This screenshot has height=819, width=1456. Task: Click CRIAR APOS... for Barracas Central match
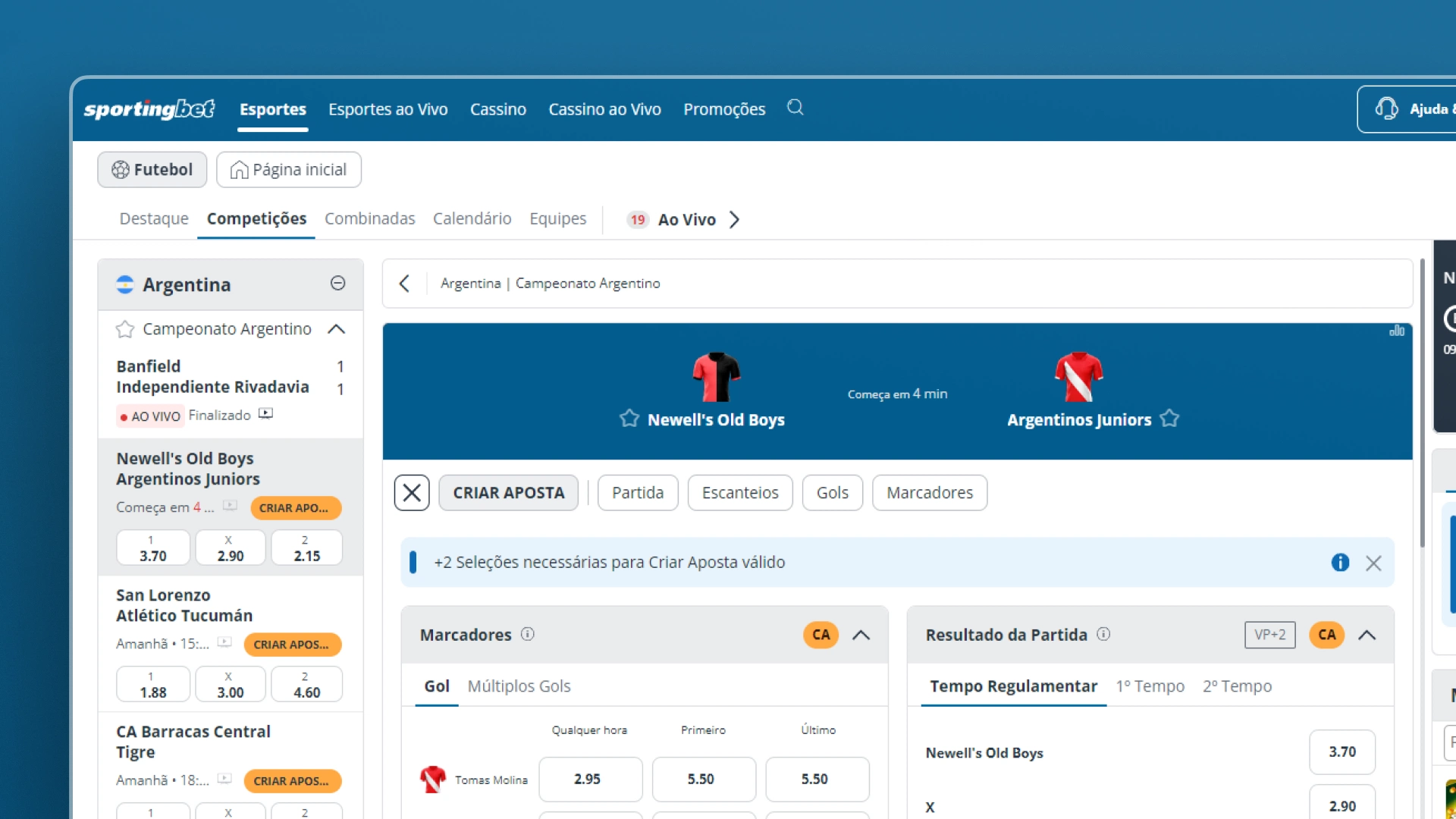[293, 781]
